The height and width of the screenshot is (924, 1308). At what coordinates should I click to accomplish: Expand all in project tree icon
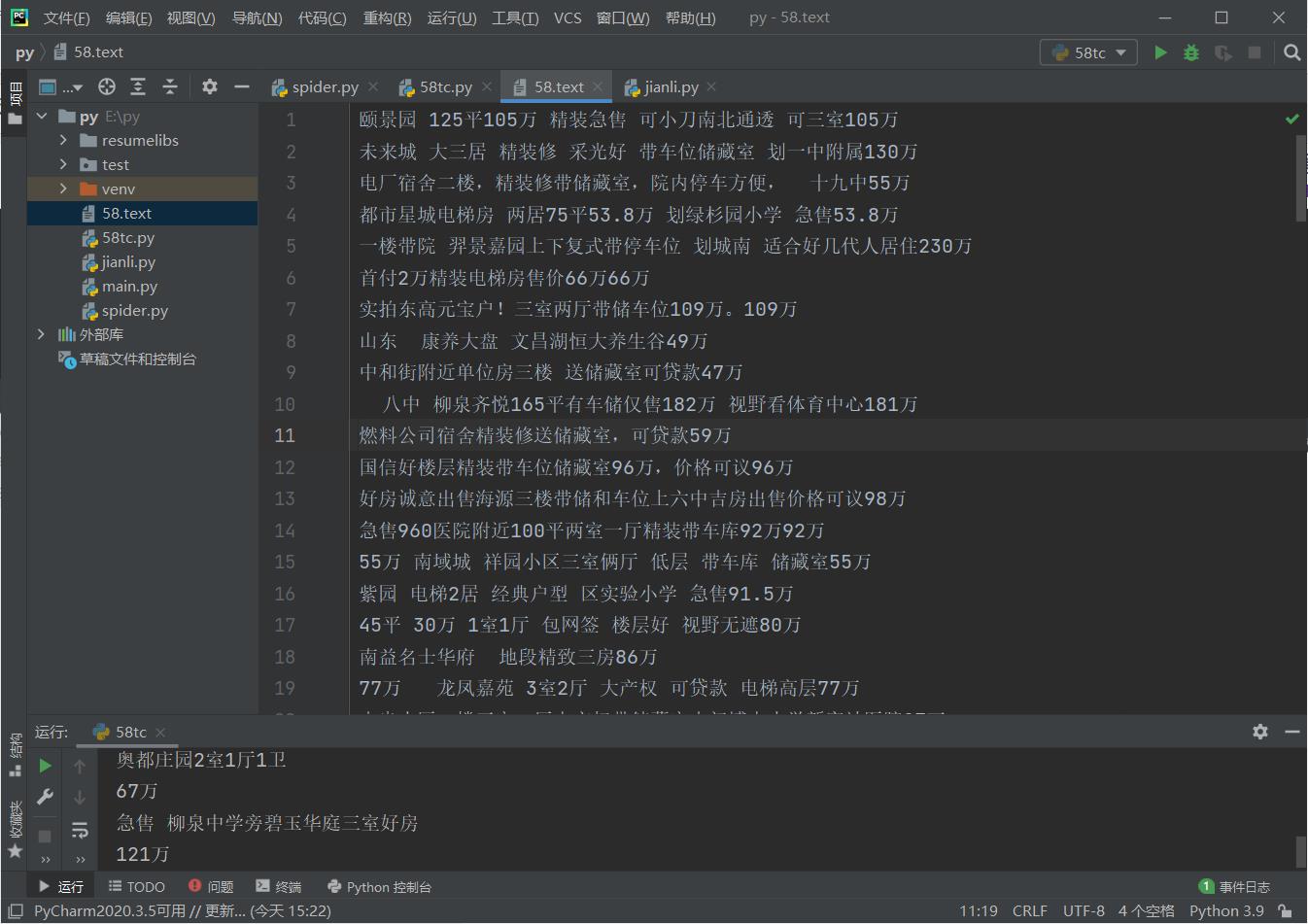coord(138,86)
